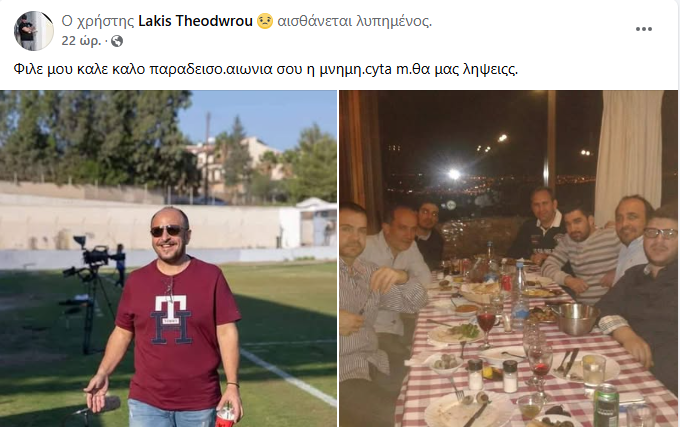Image resolution: width=680 pixels, height=427 pixels.
Task: Click the globe public privacy icon
Action: (117, 41)
